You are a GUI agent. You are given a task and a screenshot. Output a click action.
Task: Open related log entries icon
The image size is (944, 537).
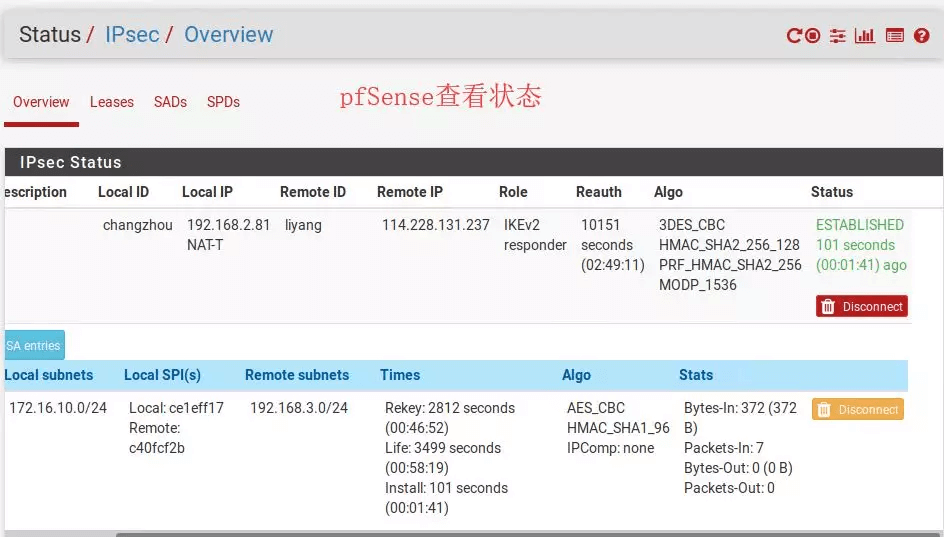point(895,36)
